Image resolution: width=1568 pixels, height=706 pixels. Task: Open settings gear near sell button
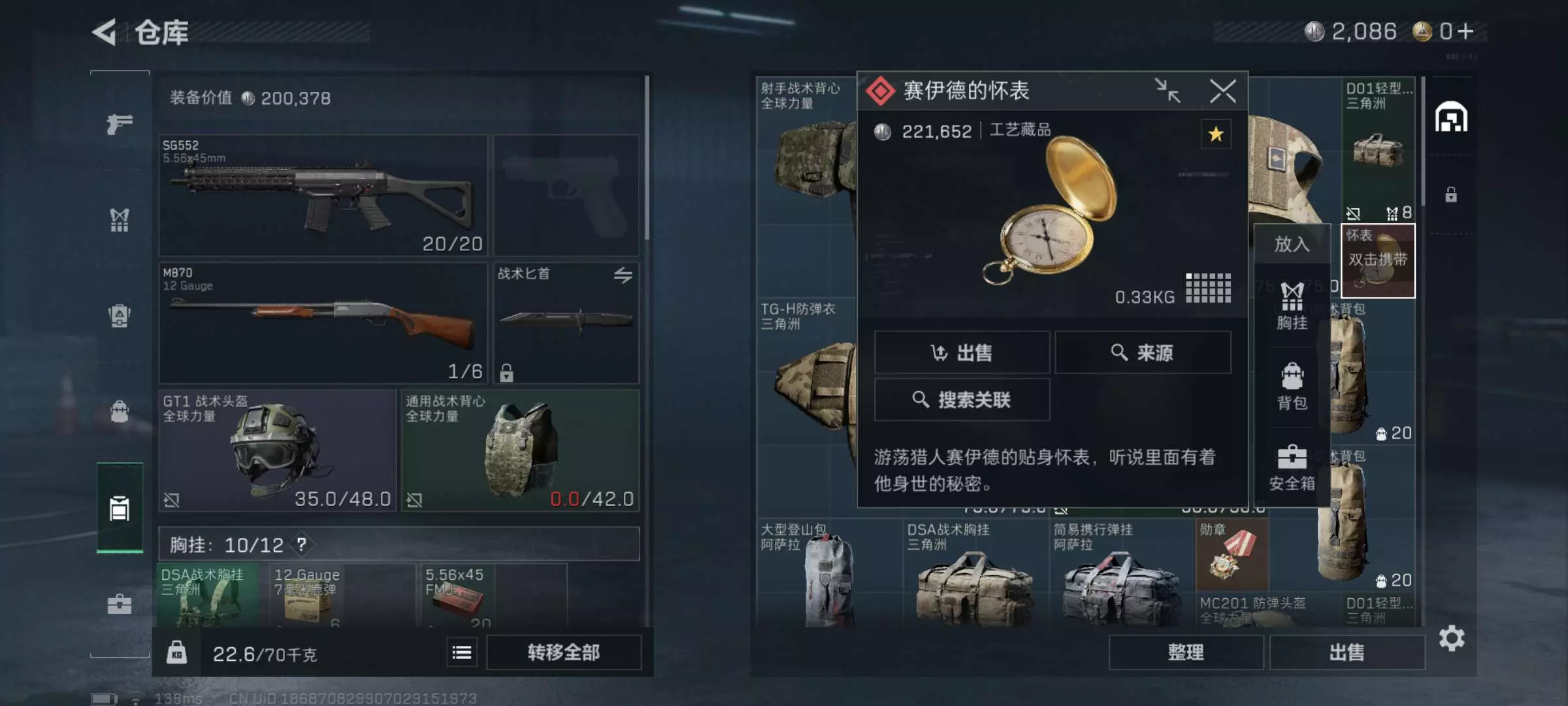[1451, 638]
